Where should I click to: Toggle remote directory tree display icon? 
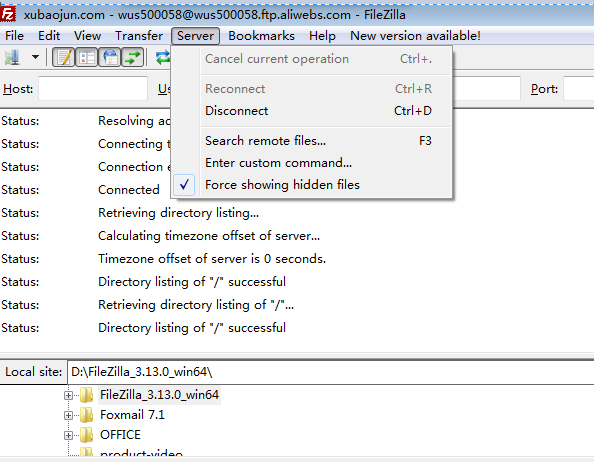coord(110,58)
